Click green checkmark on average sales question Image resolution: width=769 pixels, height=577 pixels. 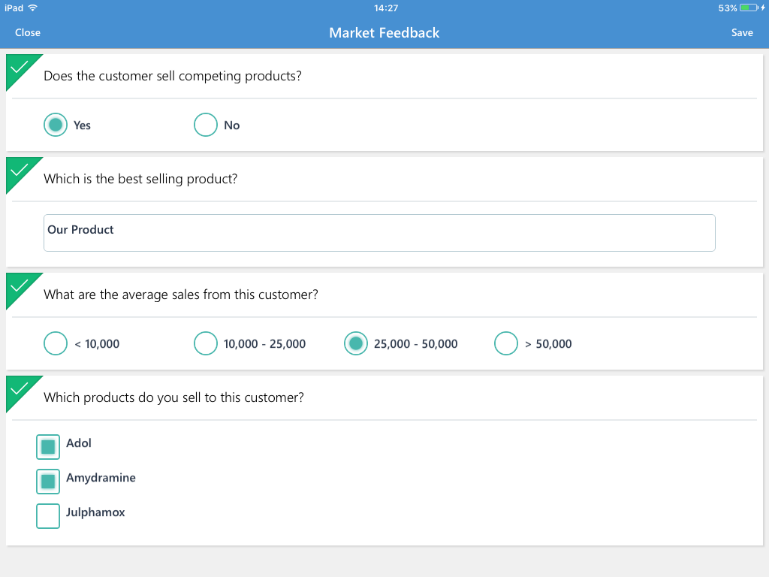(19, 286)
